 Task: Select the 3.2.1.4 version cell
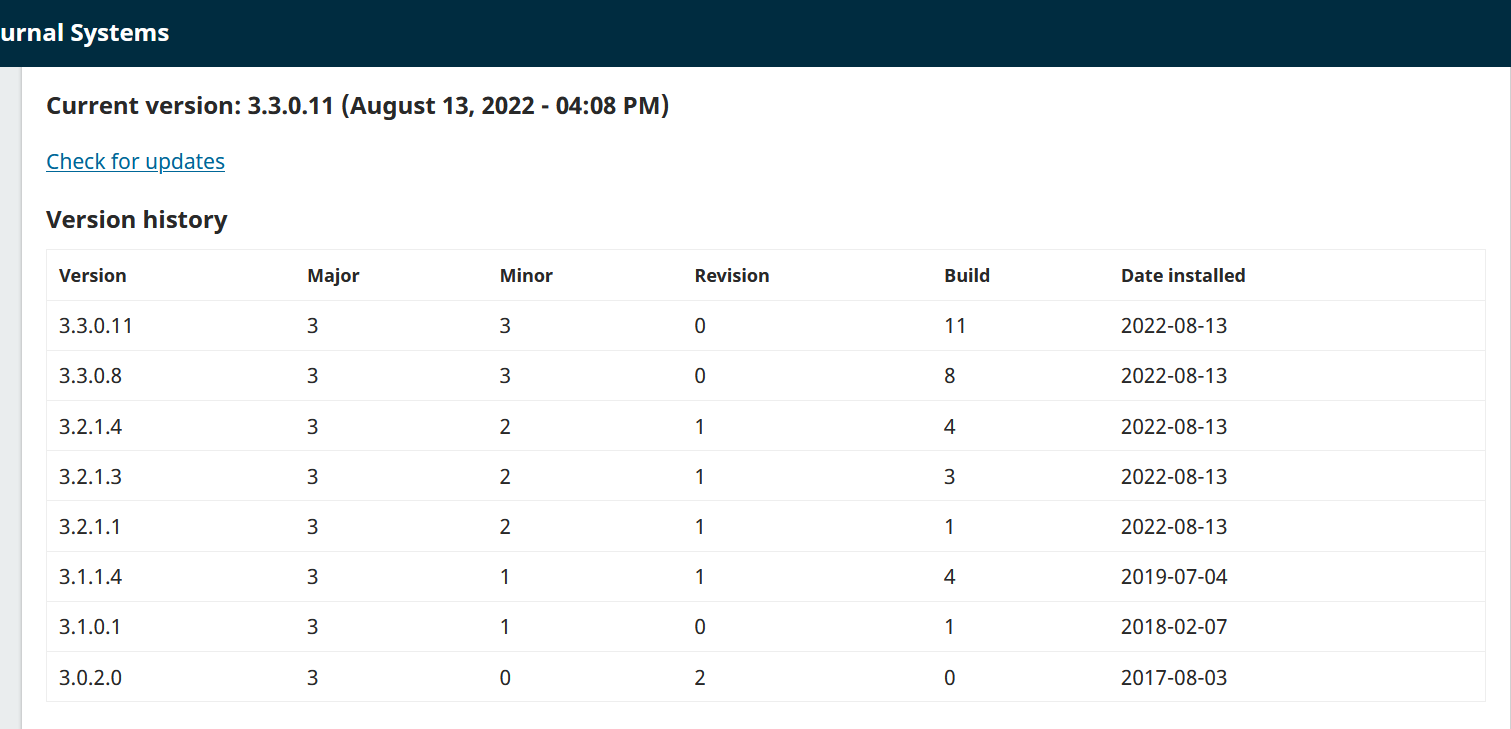click(90, 427)
